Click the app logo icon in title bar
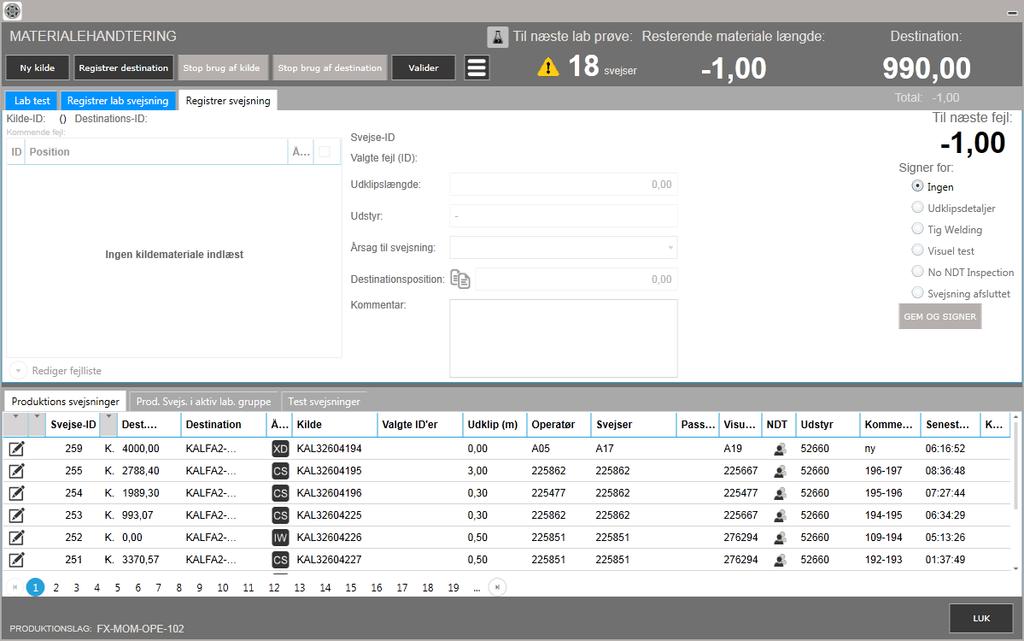Image resolution: width=1024 pixels, height=641 pixels. (12, 10)
